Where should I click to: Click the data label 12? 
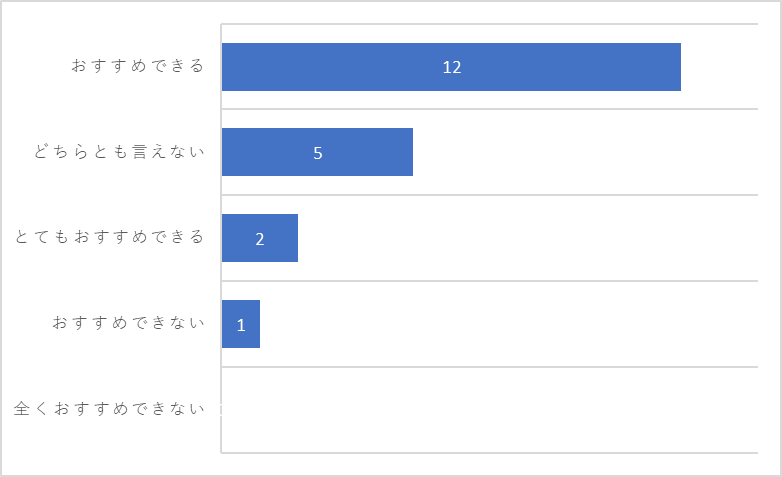[452, 67]
